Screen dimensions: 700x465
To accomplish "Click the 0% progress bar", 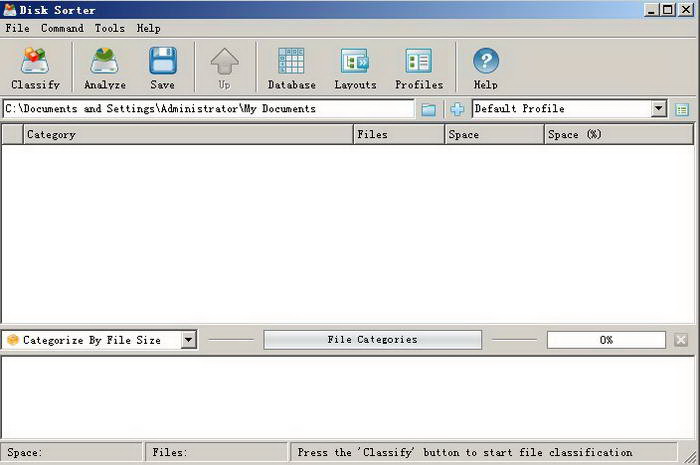I will click(606, 340).
